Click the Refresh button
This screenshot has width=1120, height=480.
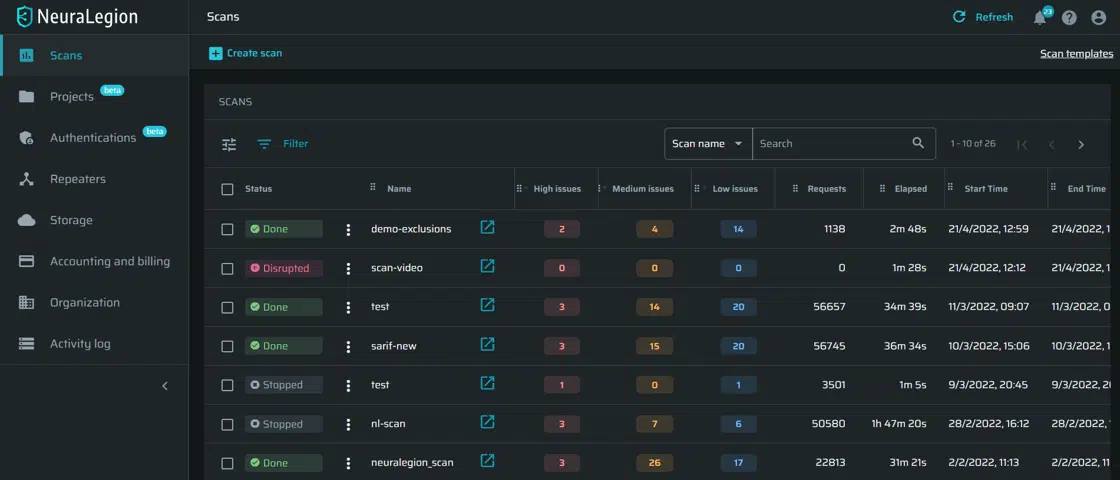[983, 17]
